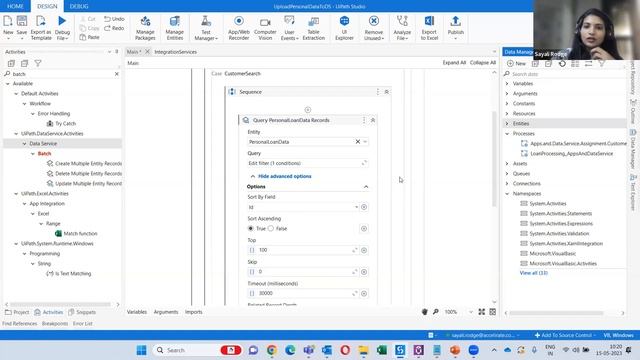The image size is (640, 360).
Task: Collapse the Namespaces node
Action: (x=507, y=193)
